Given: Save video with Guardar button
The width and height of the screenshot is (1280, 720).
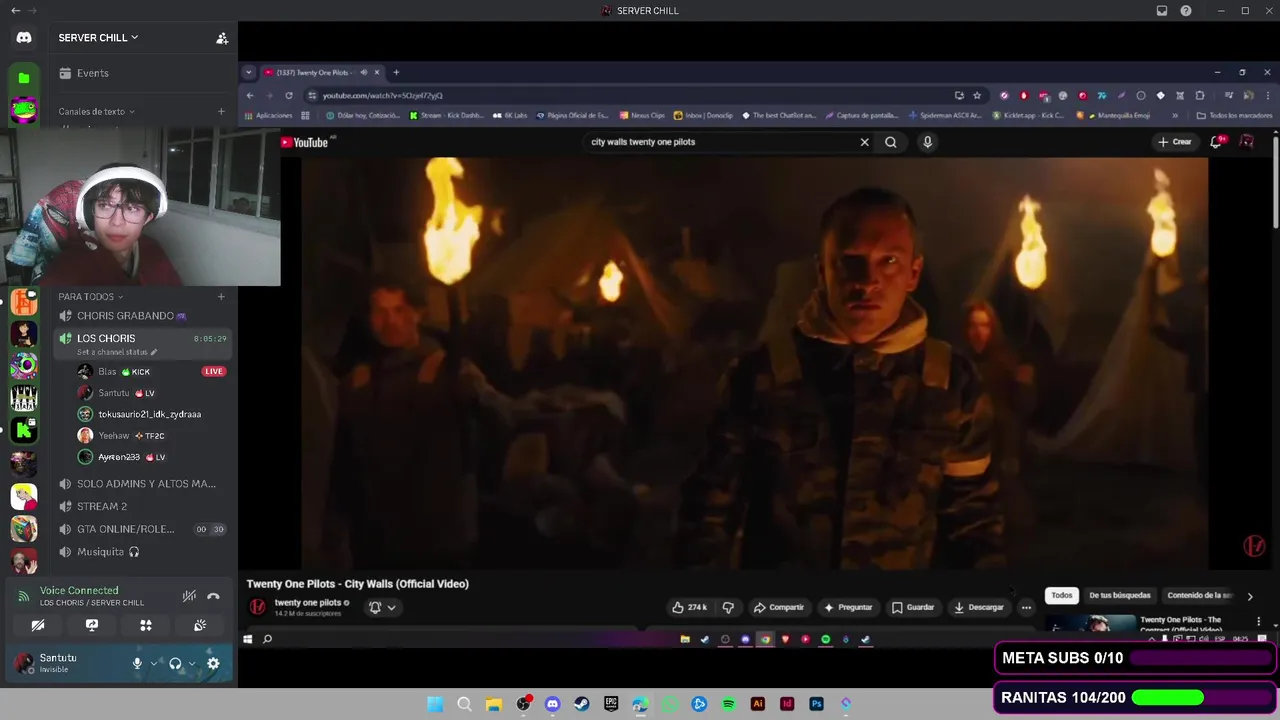Looking at the screenshot, I should click(913, 607).
